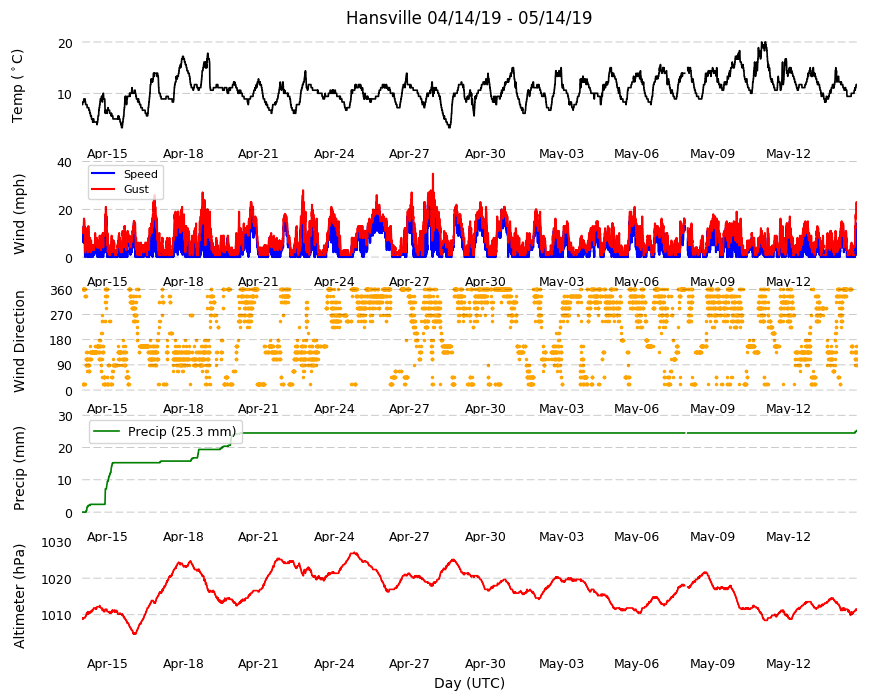The width and height of the screenshot is (870, 700).
Task: Click the Altimeter (hPa) axis label
Action: [19, 596]
